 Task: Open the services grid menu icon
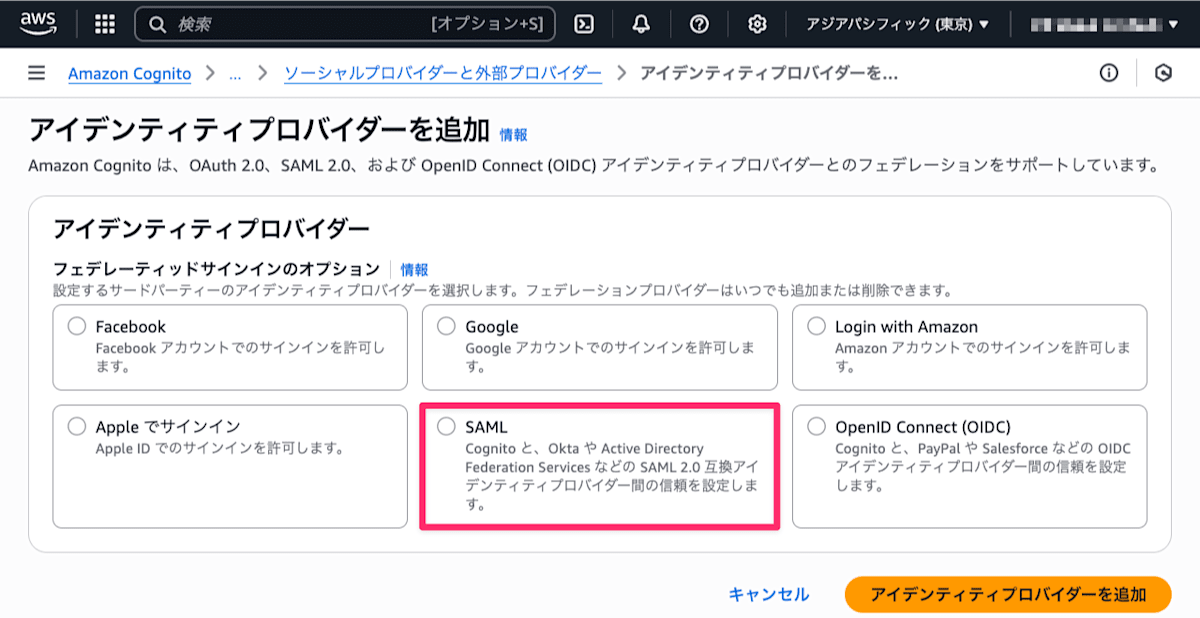[105, 24]
